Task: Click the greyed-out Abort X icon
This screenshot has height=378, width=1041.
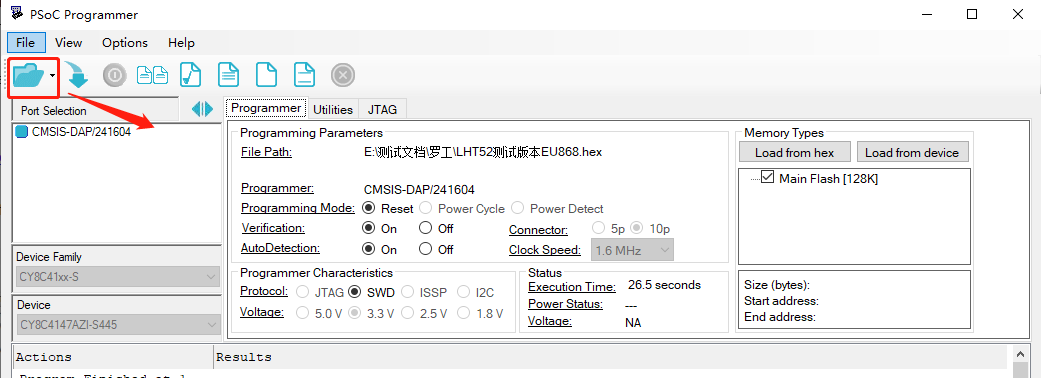Action: pos(343,75)
